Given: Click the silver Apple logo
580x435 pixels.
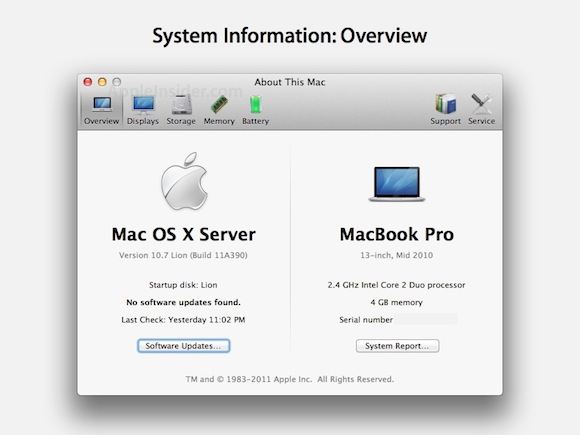Looking at the screenshot, I should click(184, 181).
